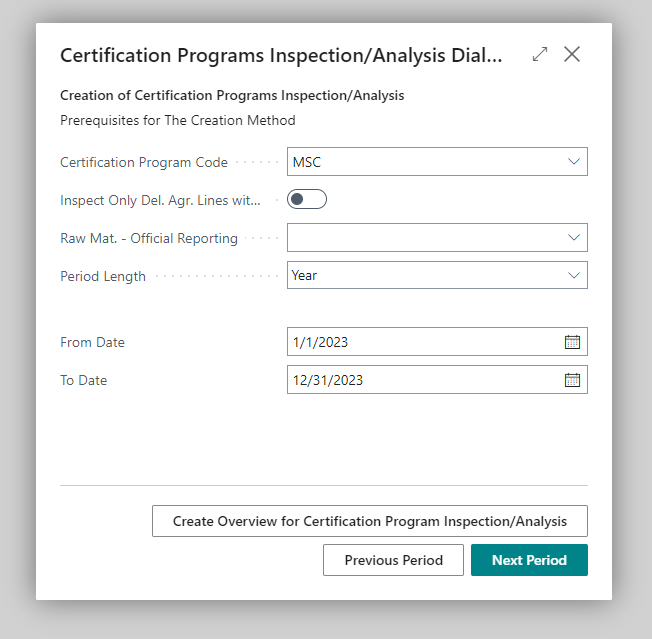Click the chevron arrow in Certification Program Code
Image resolution: width=652 pixels, height=639 pixels.
(574, 162)
